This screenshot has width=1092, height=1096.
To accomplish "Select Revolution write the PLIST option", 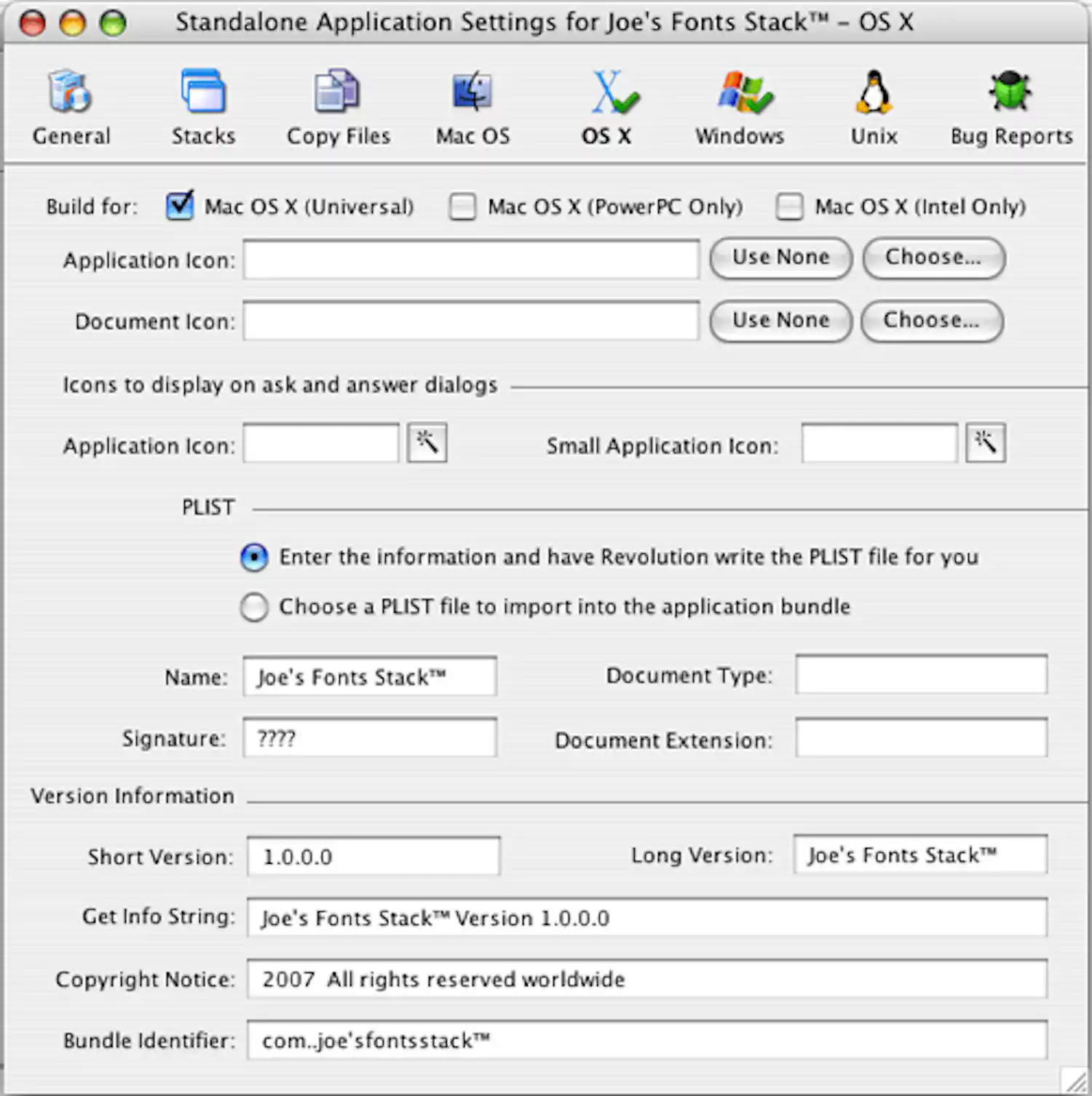I will tap(253, 557).
